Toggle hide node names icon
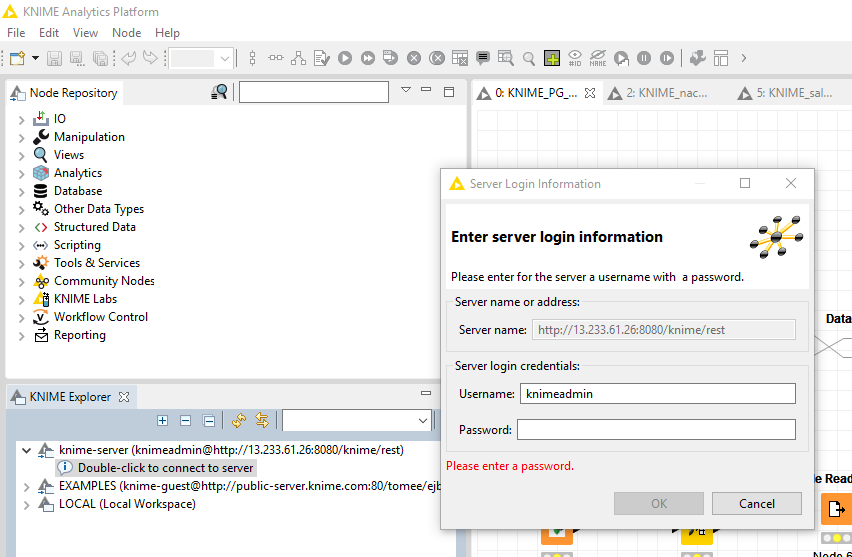 point(598,59)
